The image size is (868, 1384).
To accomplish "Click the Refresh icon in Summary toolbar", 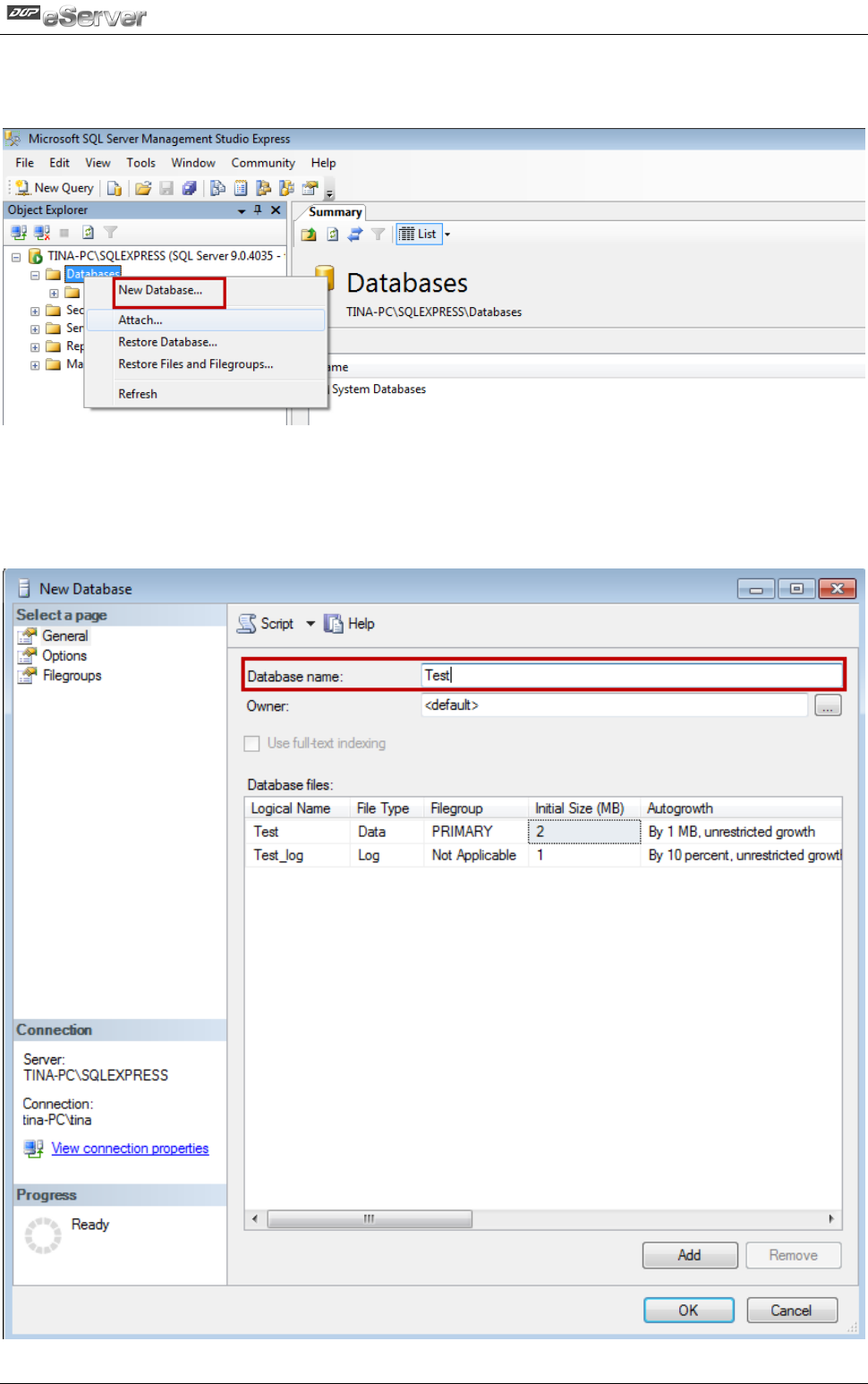I will click(x=332, y=235).
